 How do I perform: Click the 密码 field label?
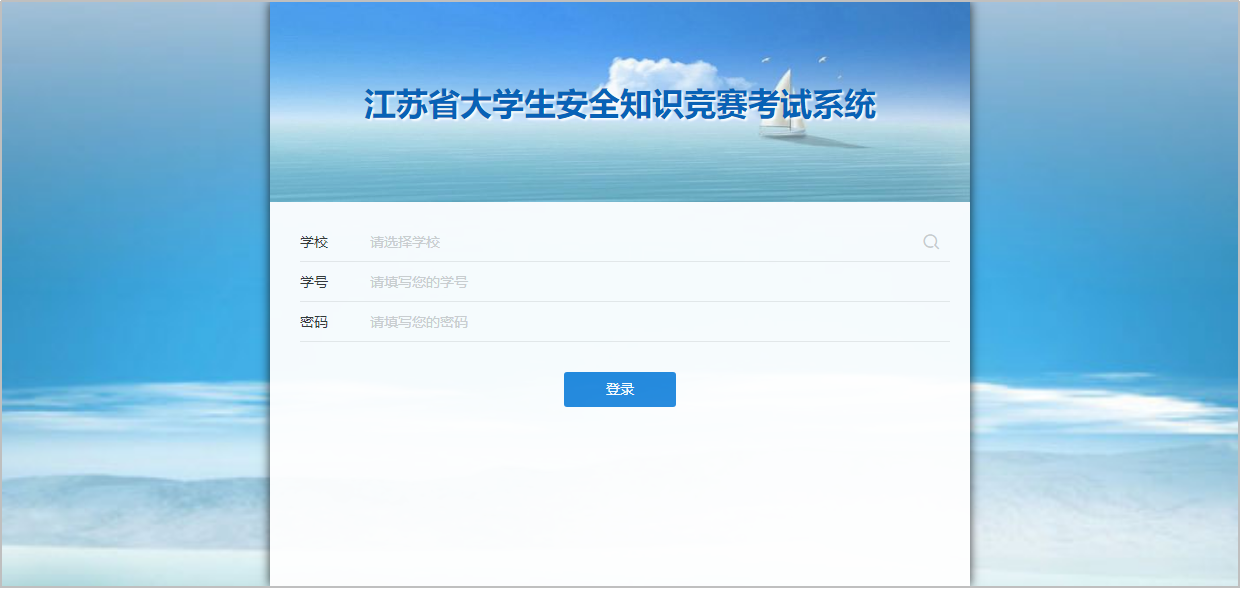pyautogui.click(x=314, y=322)
